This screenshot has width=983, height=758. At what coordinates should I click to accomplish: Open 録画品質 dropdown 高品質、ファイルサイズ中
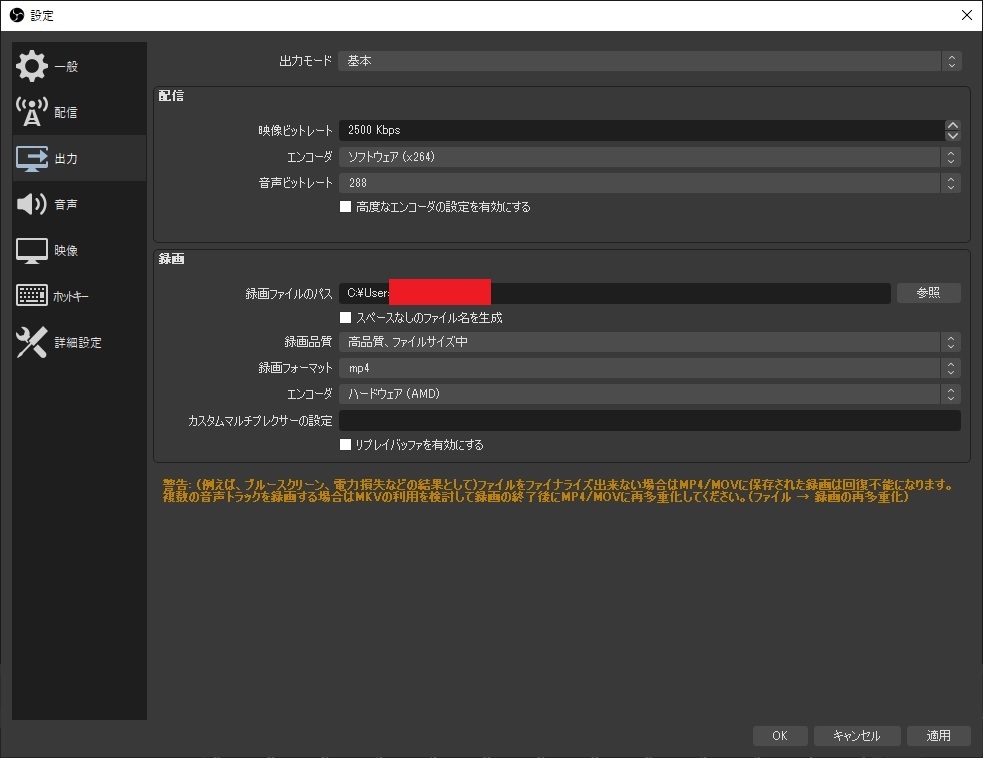(649, 342)
